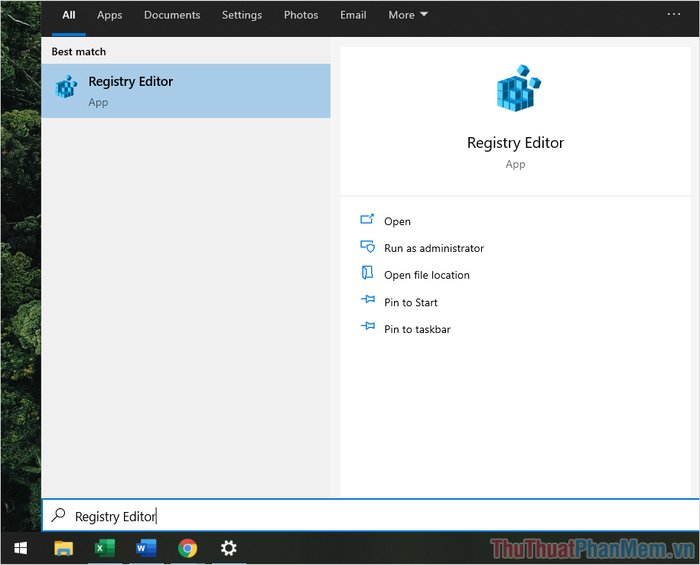Open Settings gear on taskbar
The width and height of the screenshot is (700, 565).
229,548
